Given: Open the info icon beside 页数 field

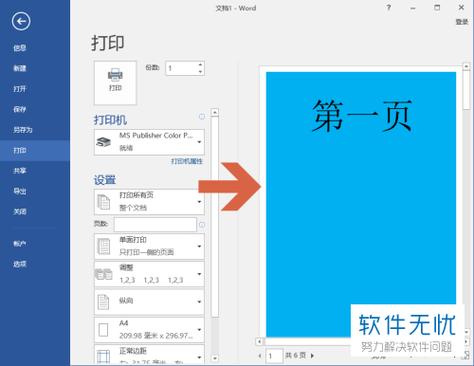Looking at the screenshot, I should (x=202, y=225).
